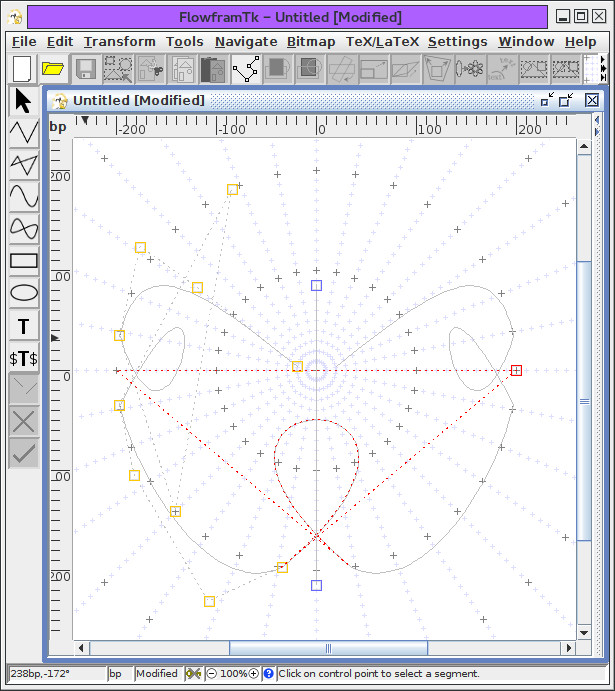Toggle the edit path mode button
Screen dimensions: 615x691
(x=246, y=69)
